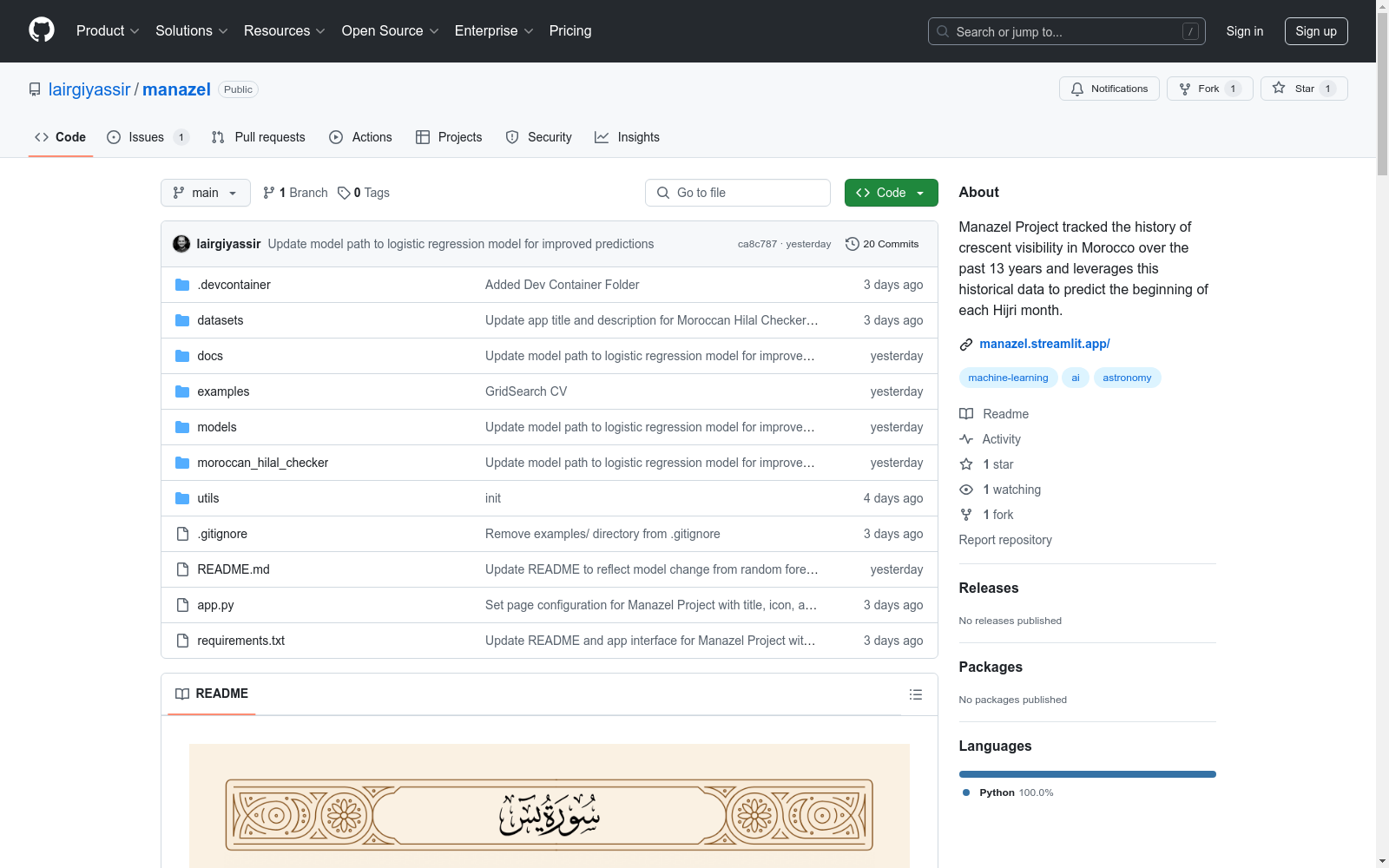This screenshot has height=868, width=1389.
Task: Click the Surah Yasin README banner image
Action: [x=550, y=806]
